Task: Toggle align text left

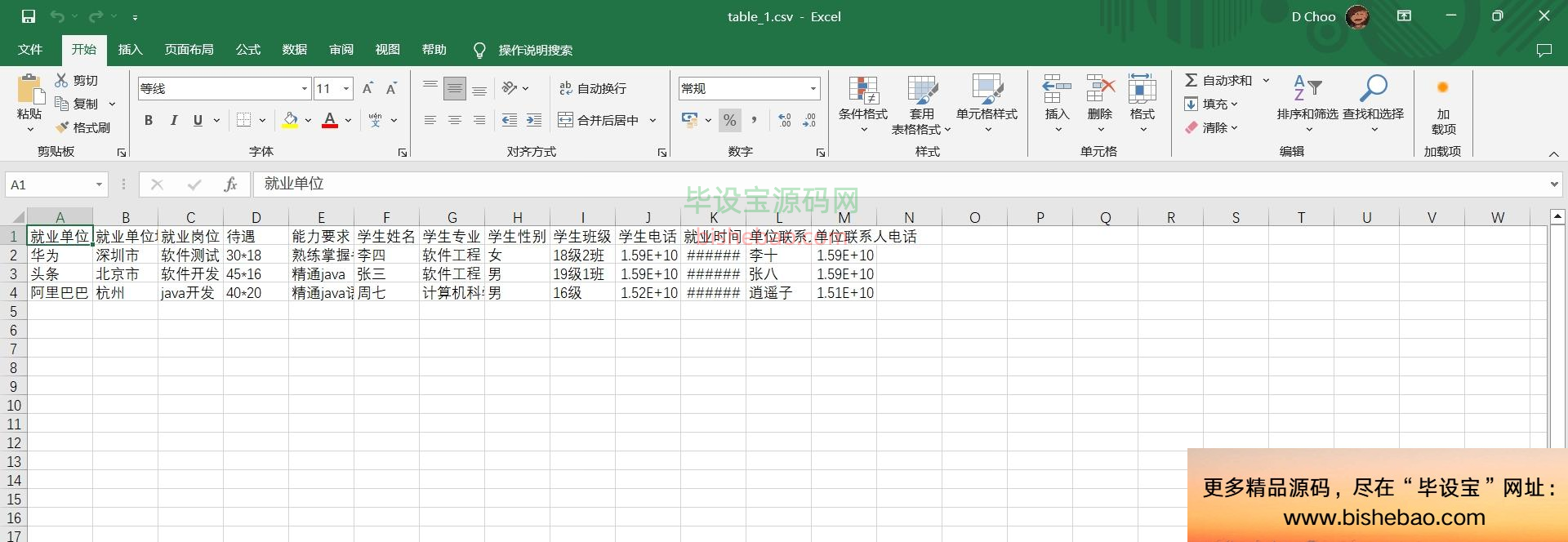Action: 430,120
